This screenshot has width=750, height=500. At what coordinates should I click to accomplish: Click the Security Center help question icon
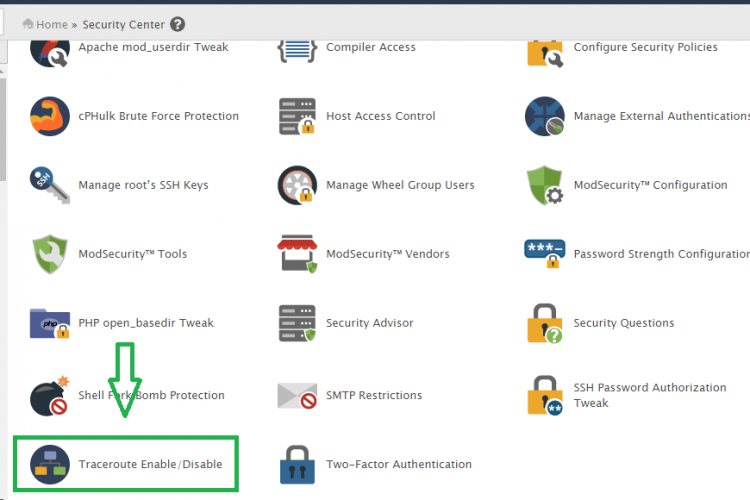[x=177, y=24]
